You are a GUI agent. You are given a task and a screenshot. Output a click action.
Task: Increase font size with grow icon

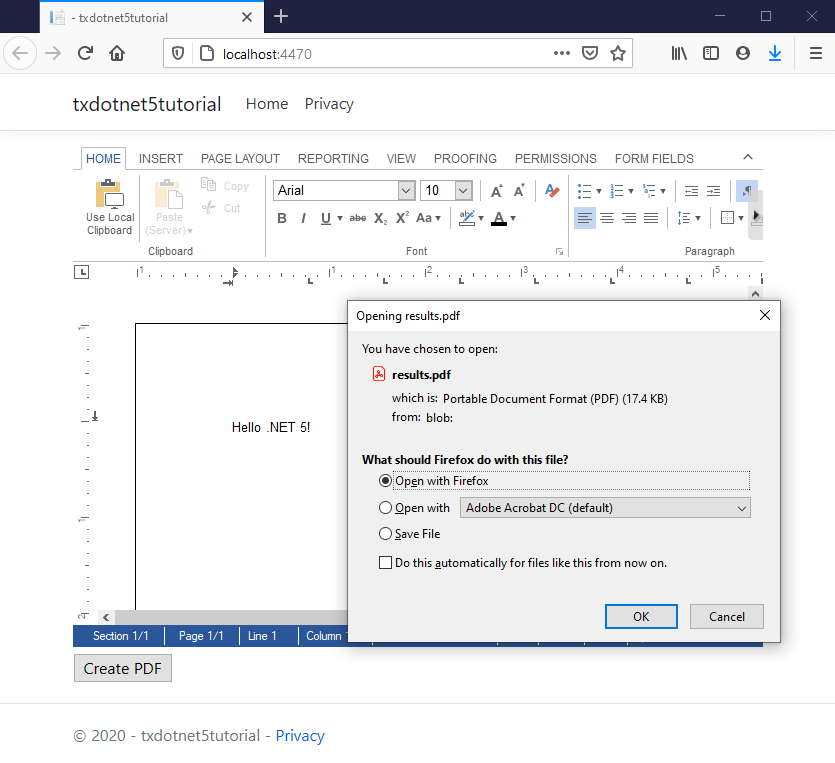(x=496, y=191)
